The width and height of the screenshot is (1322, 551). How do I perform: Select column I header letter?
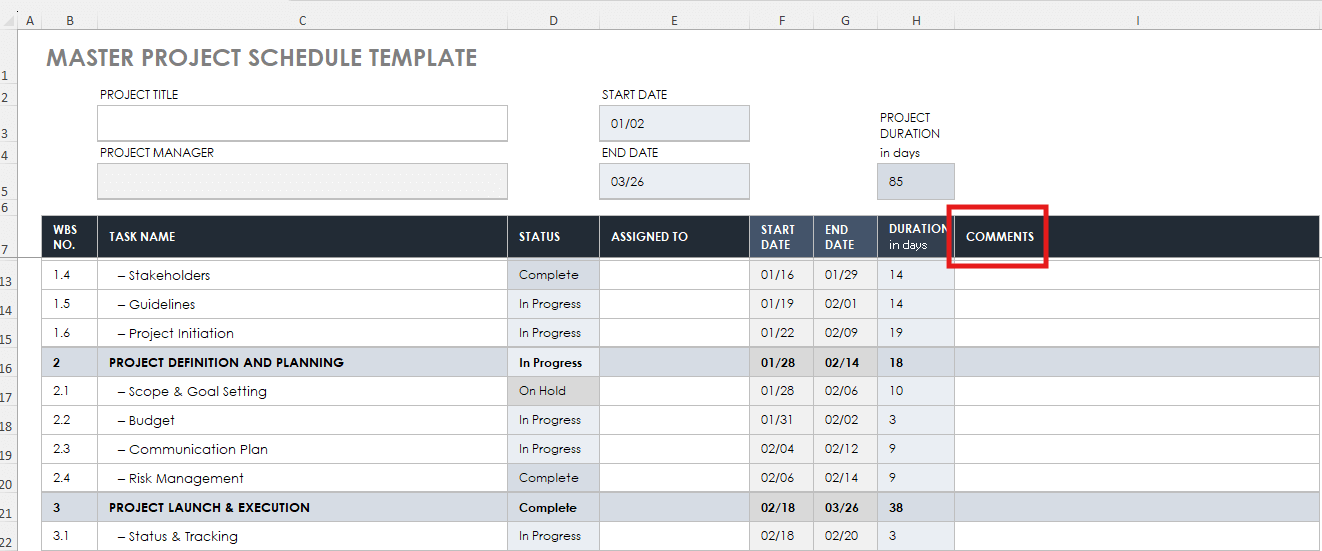click(1138, 21)
